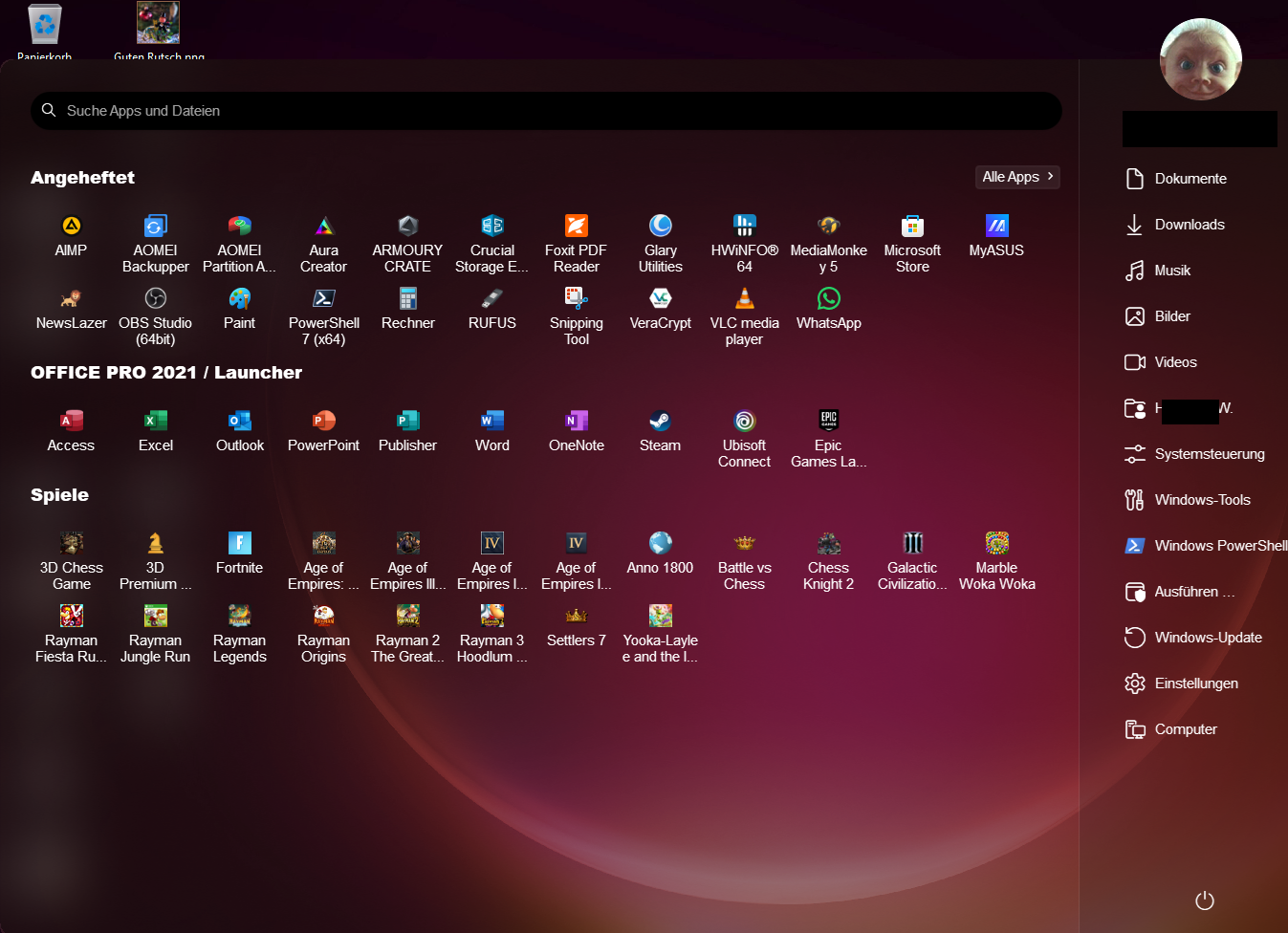Open the user profile picture
Image resolution: width=1288 pixels, height=933 pixels.
(x=1200, y=59)
